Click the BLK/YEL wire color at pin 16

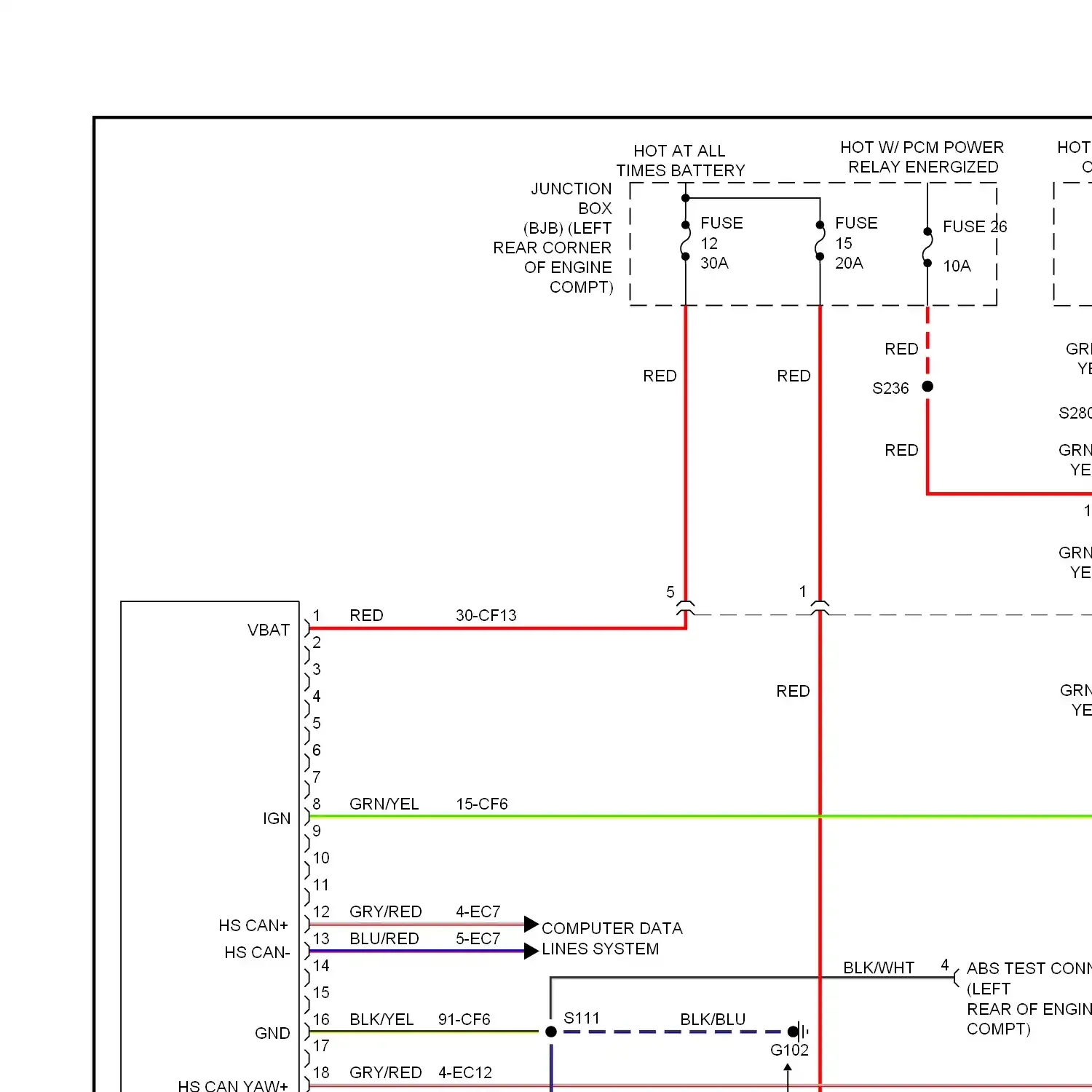(x=381, y=1020)
